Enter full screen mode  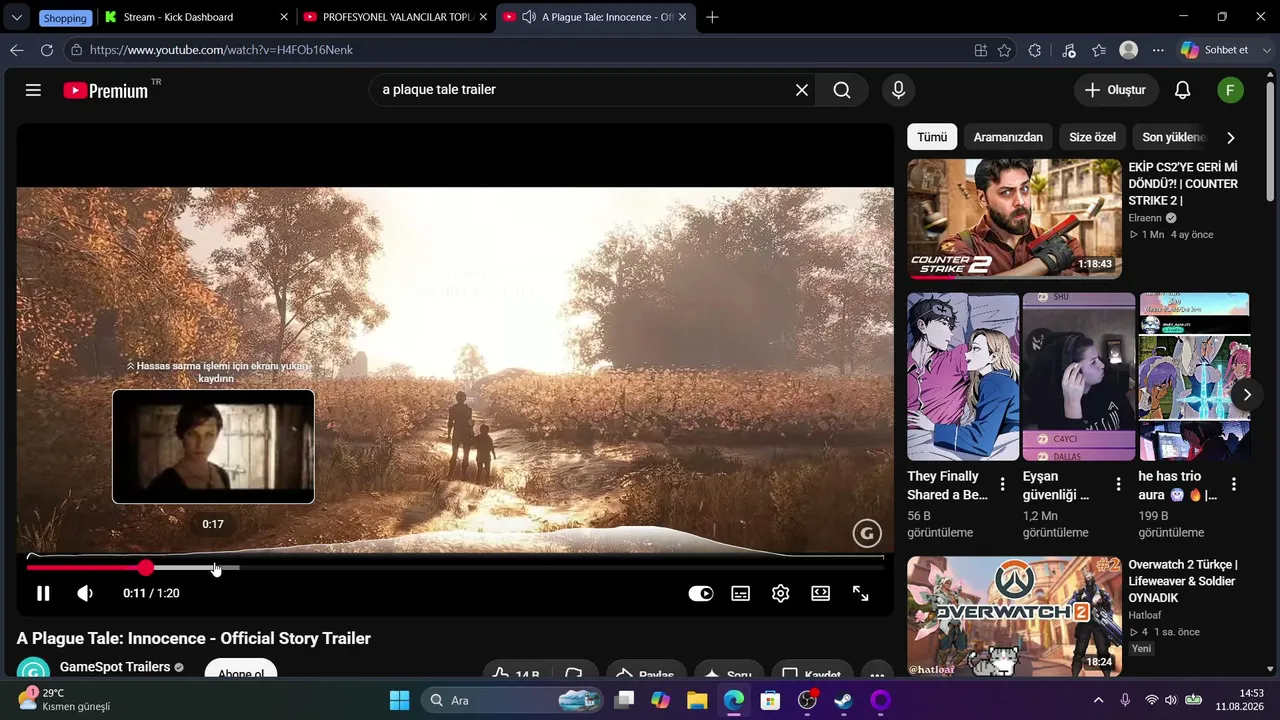(x=861, y=593)
